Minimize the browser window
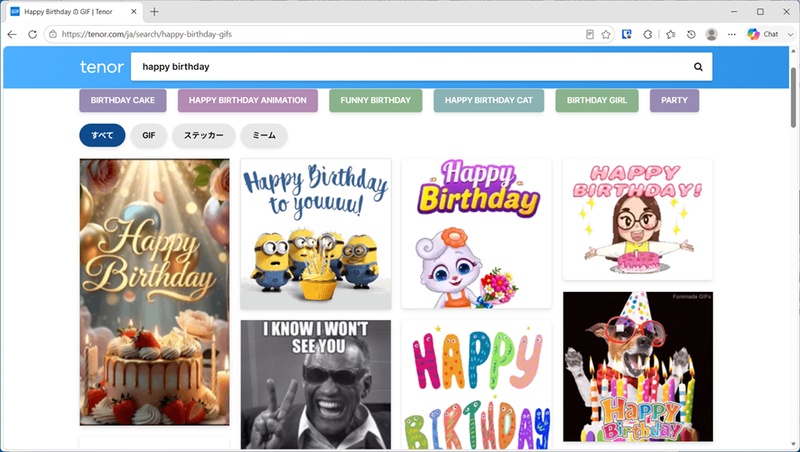The width and height of the screenshot is (800, 452). 734,12
